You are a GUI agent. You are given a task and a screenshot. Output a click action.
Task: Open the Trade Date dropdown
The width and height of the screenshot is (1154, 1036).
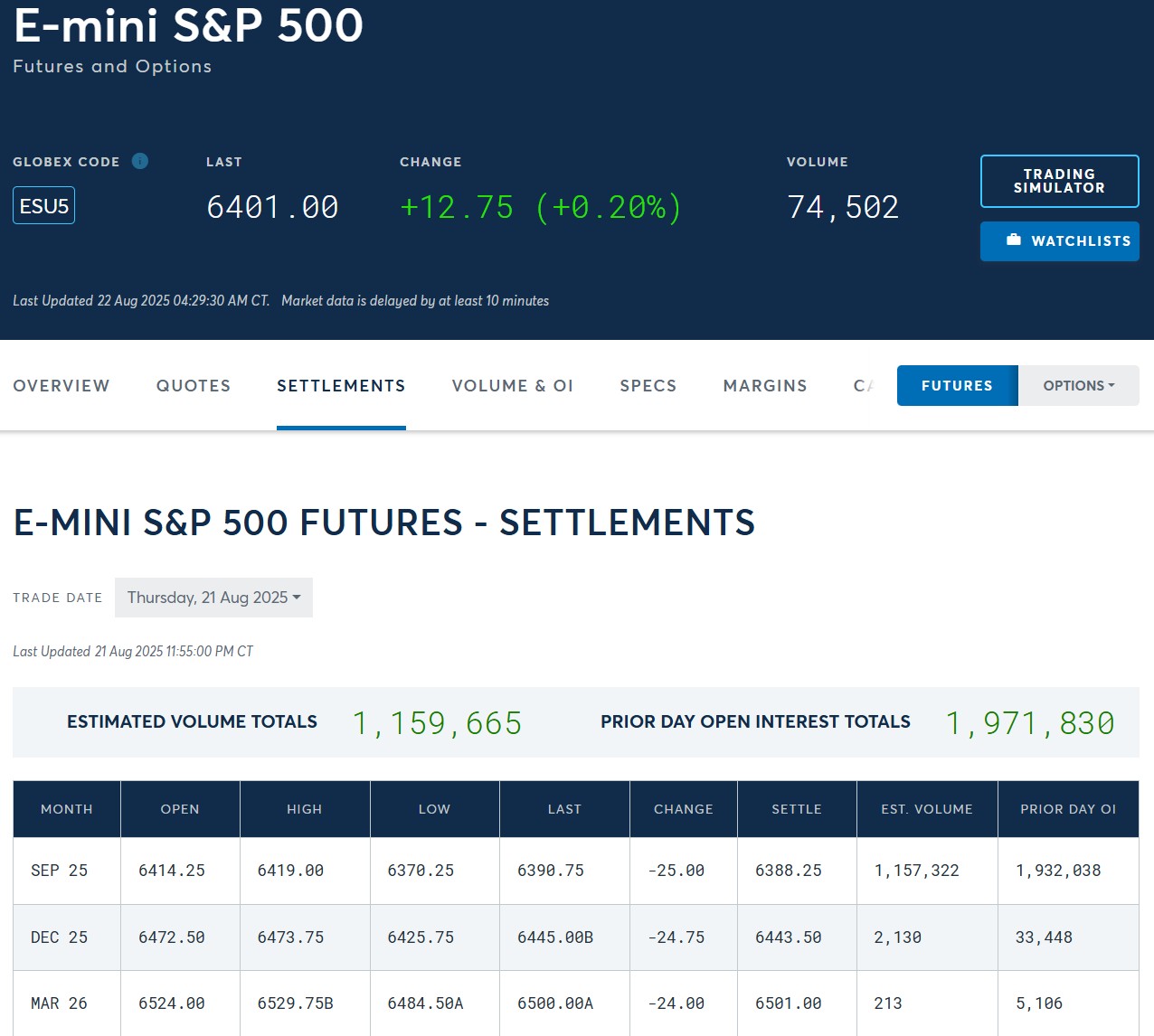[213, 598]
